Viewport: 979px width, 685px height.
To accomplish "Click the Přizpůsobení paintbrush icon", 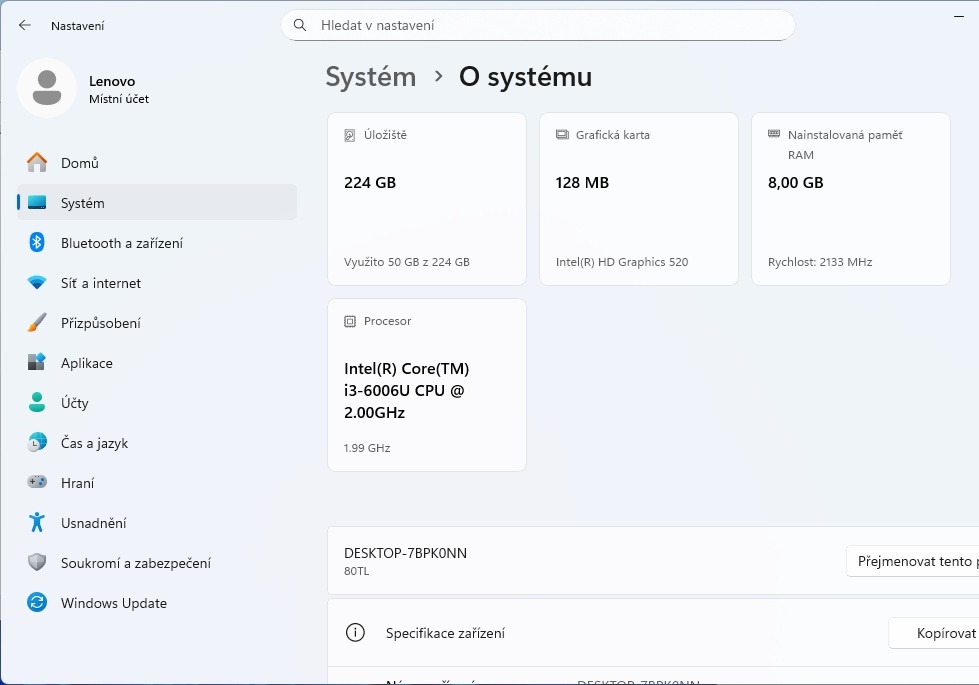I will click(37, 323).
